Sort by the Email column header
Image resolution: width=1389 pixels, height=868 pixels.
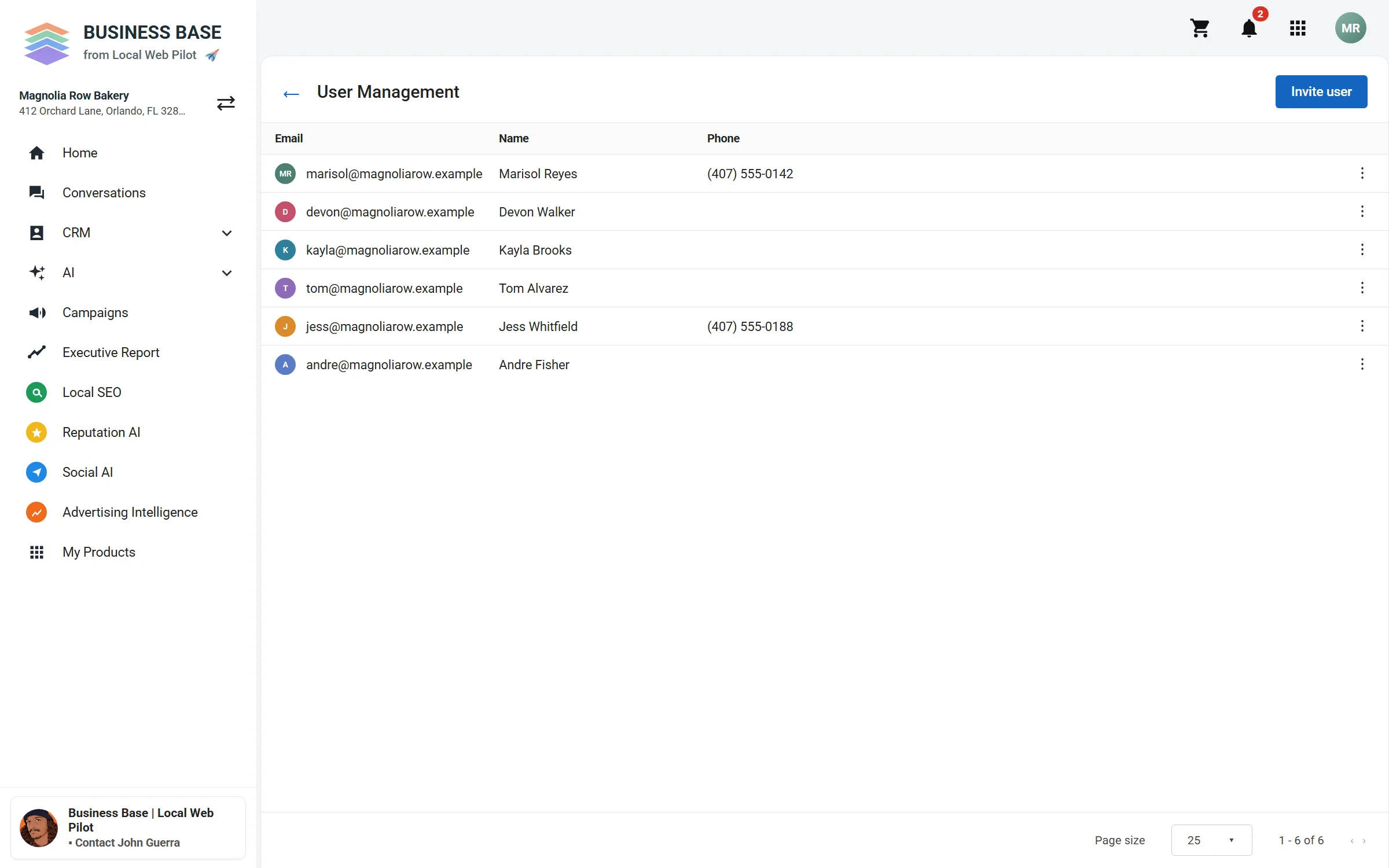289,138
